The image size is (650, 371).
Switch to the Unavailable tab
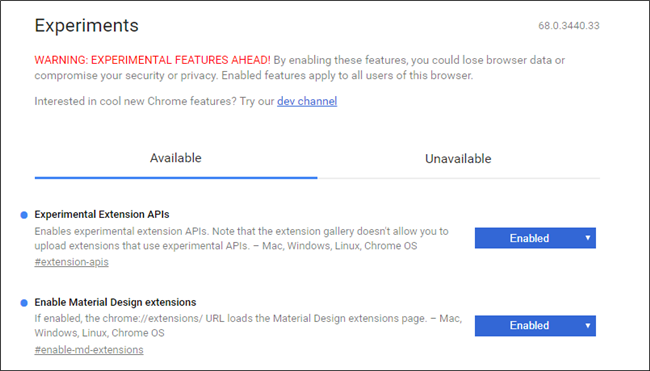458,159
